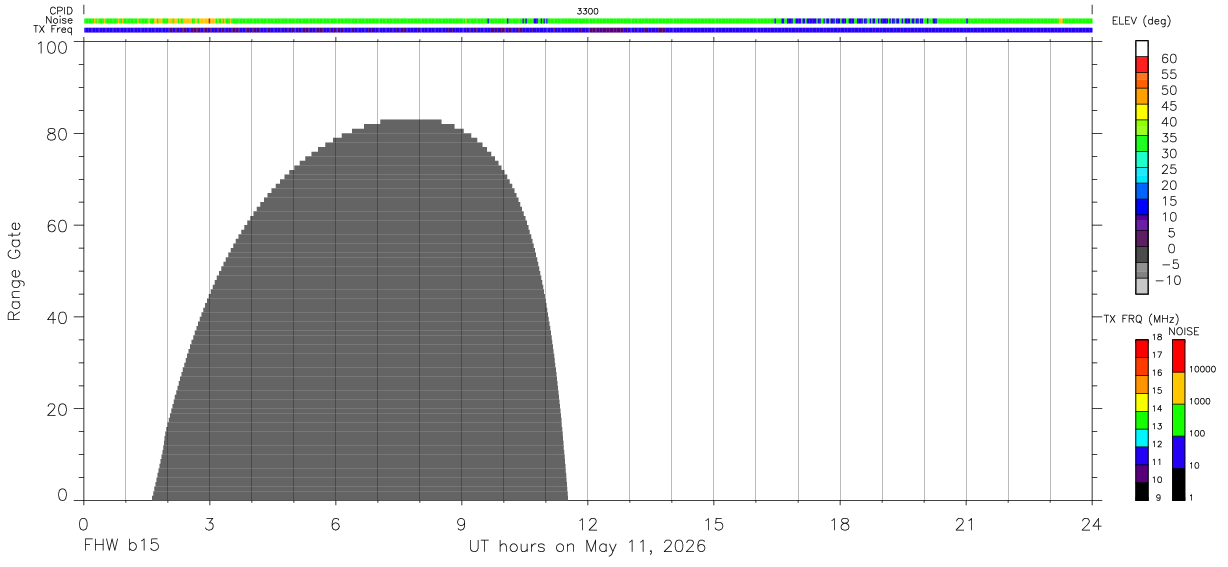Click the 21 tick on UT hours axis
1228x567 pixels.
click(965, 525)
